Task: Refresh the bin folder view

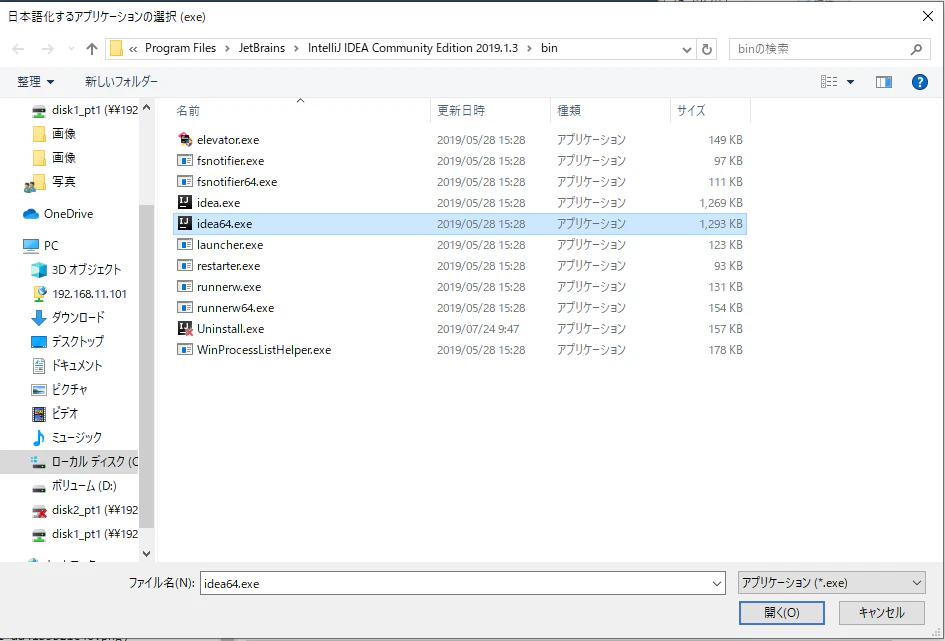Action: click(708, 49)
